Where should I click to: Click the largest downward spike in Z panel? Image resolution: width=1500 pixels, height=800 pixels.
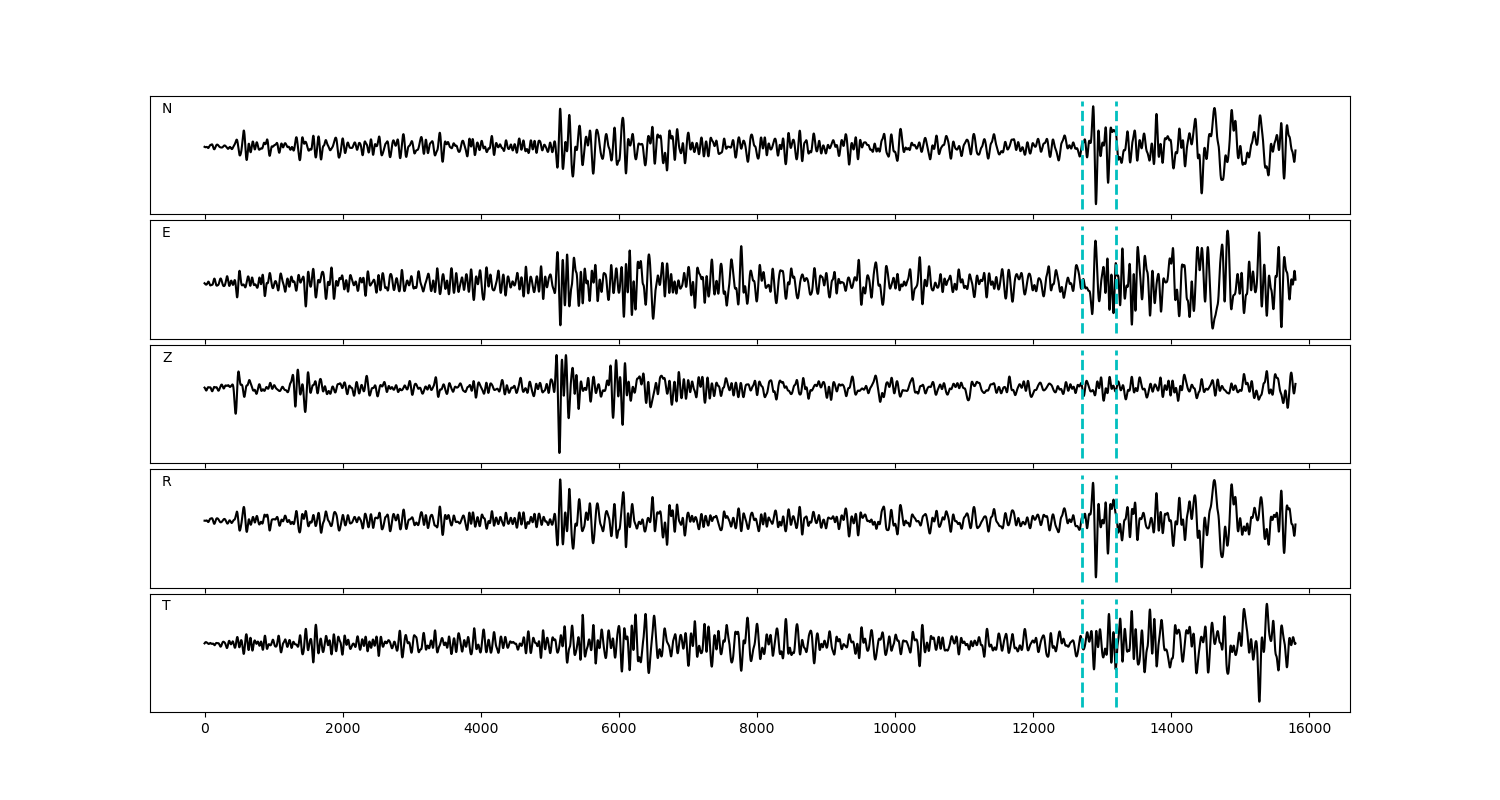click(x=559, y=450)
